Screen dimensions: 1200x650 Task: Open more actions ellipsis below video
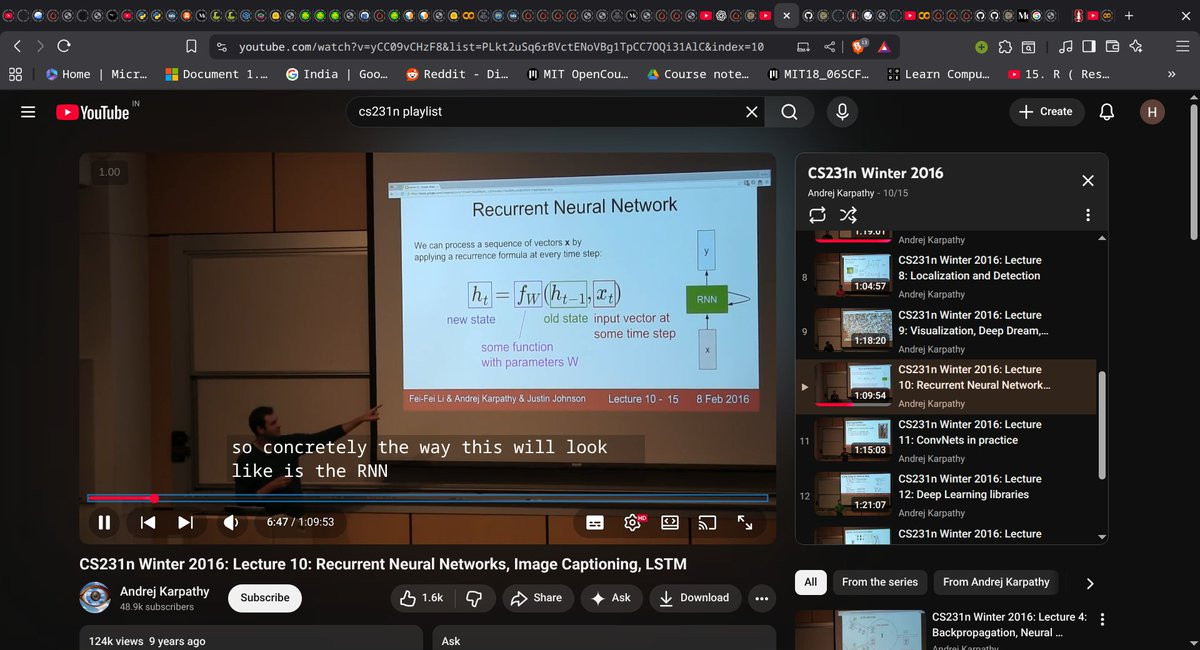pos(762,598)
